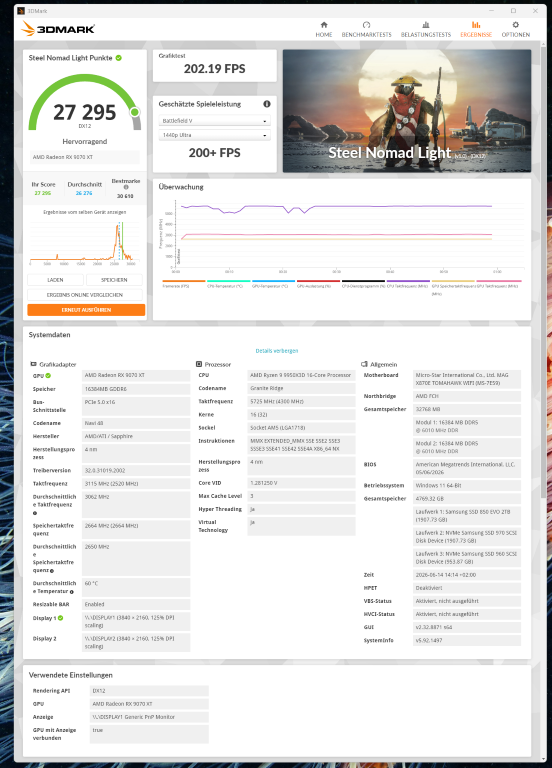Click the Sockel value Socket AM5 (LGA1718)

coord(301,428)
